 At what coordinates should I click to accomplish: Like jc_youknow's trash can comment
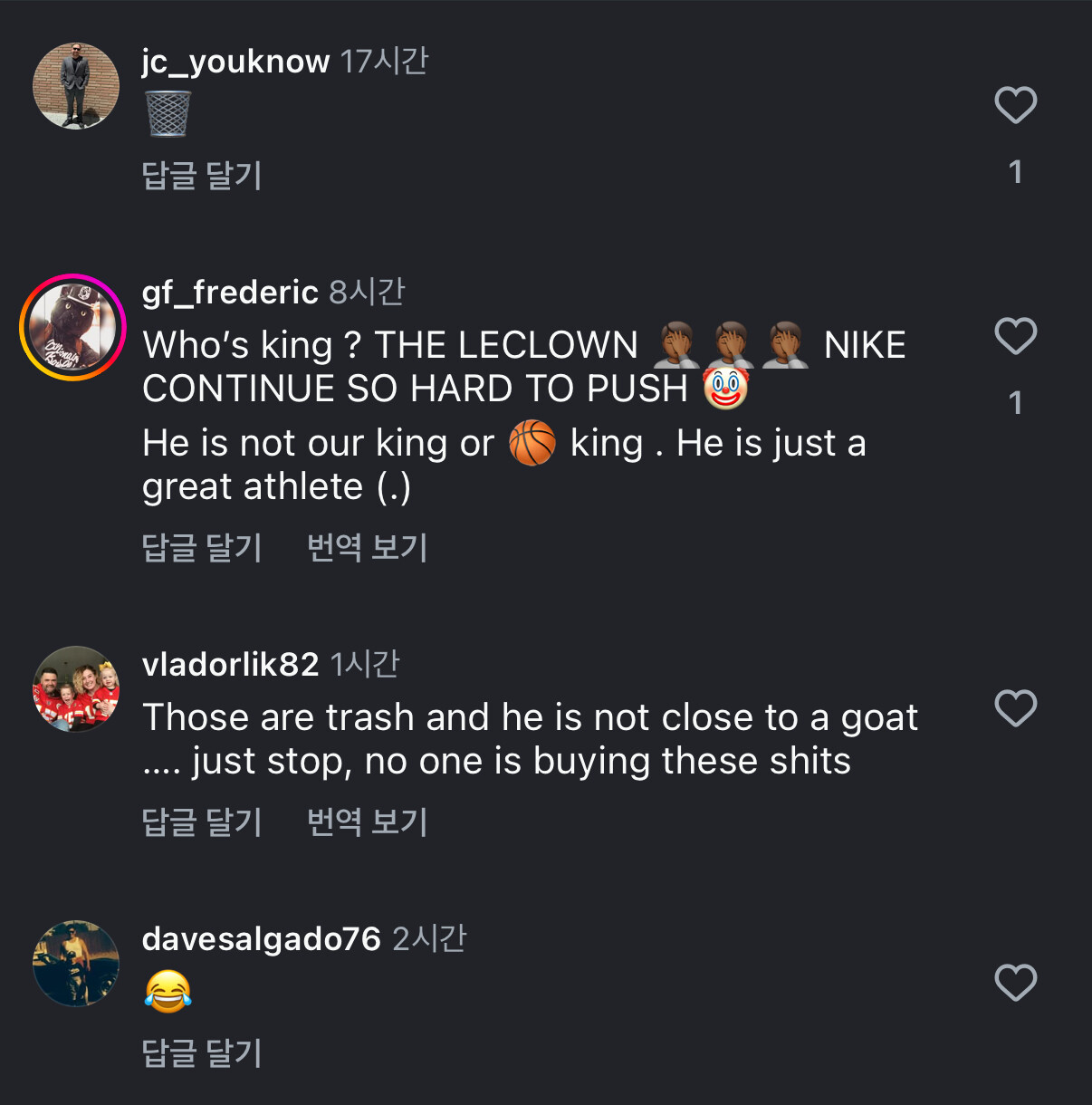[x=1015, y=105]
